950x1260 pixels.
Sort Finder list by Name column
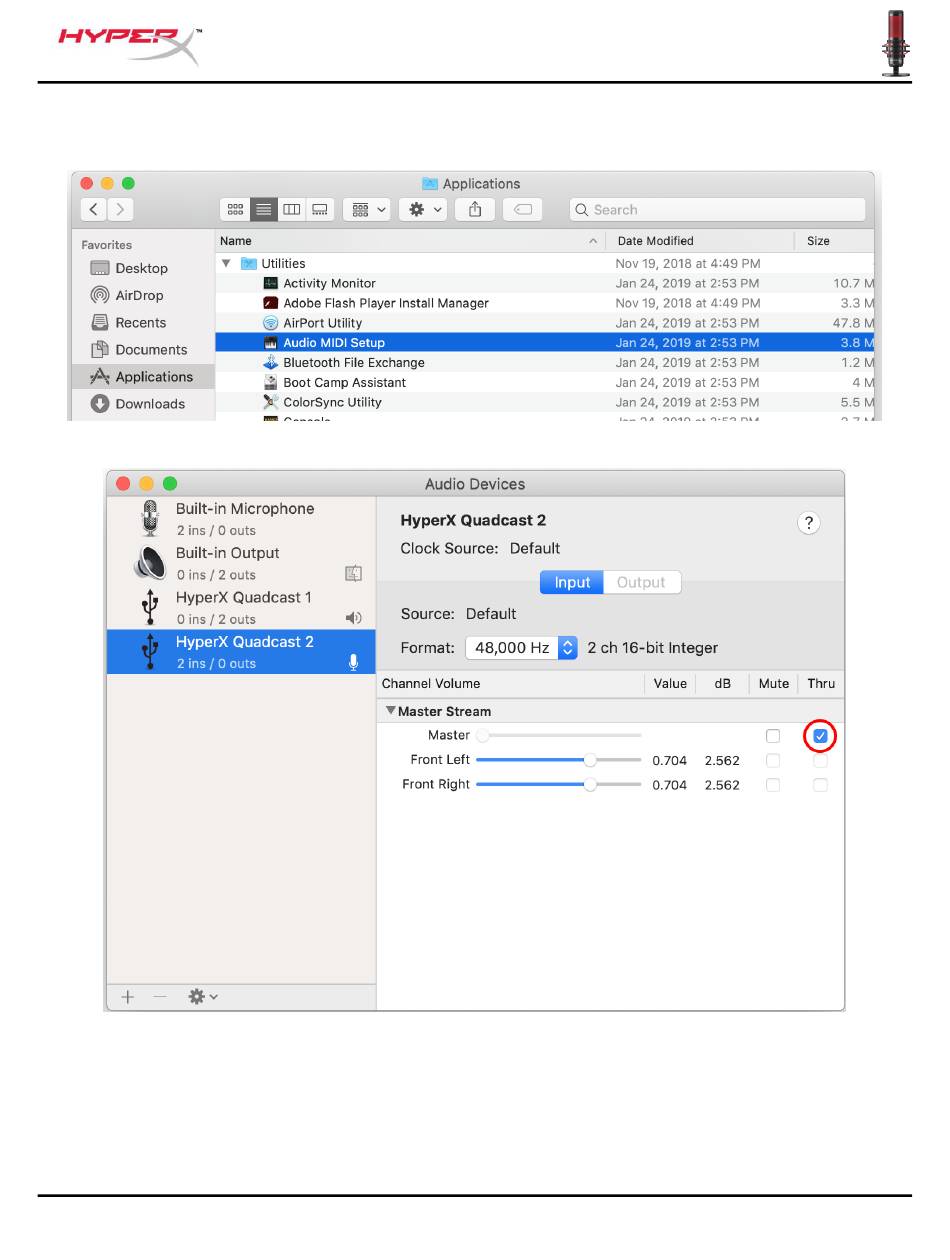411,241
